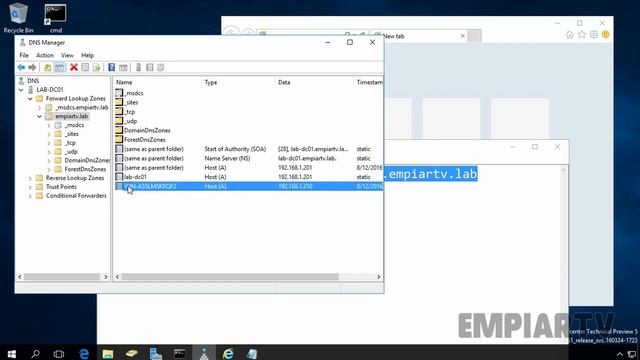Viewport: 640px width, 360px height.
Task: Click the New server toolbar icon
Action: click(138, 67)
